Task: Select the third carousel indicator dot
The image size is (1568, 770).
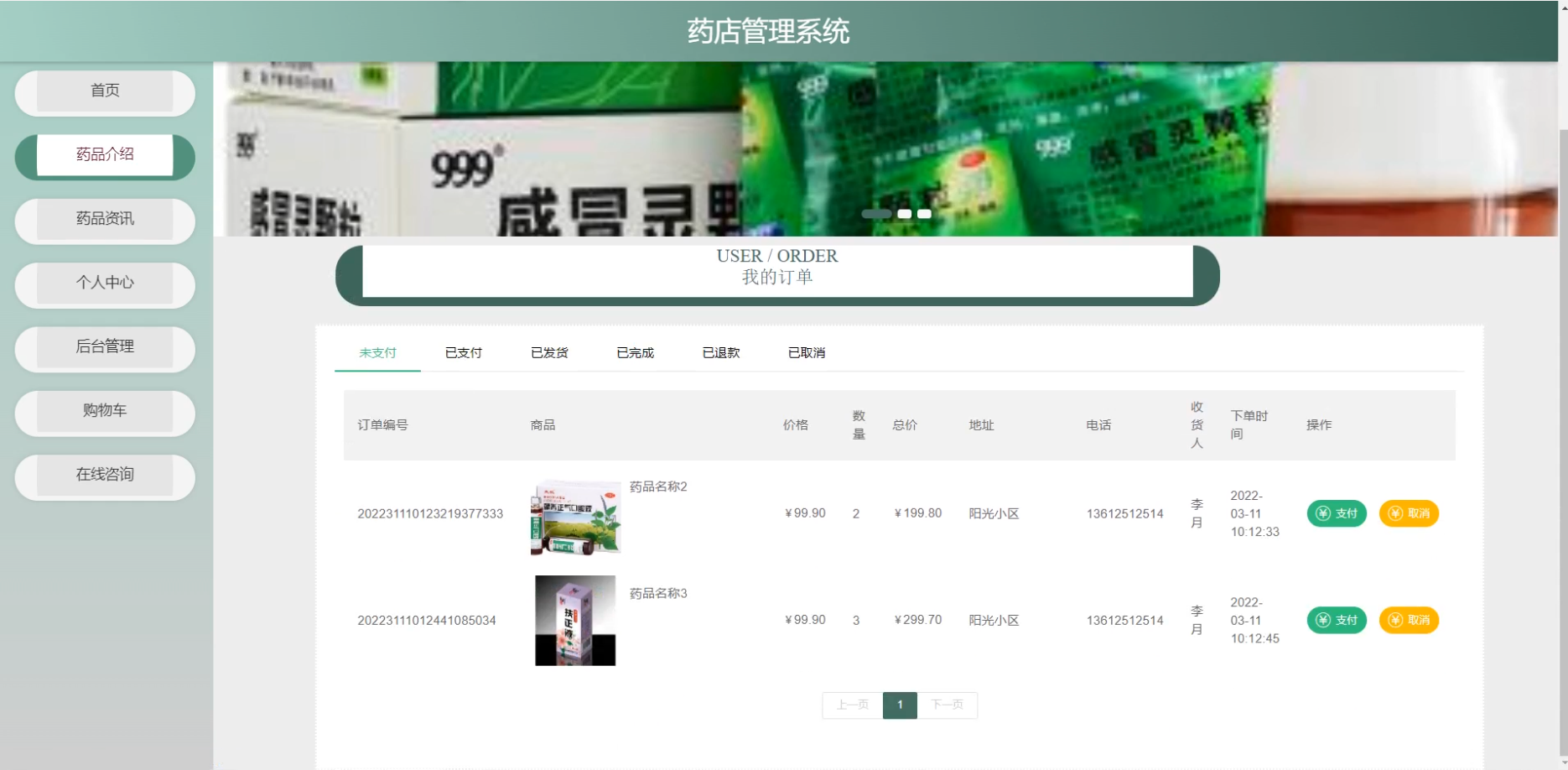Action: (x=924, y=214)
